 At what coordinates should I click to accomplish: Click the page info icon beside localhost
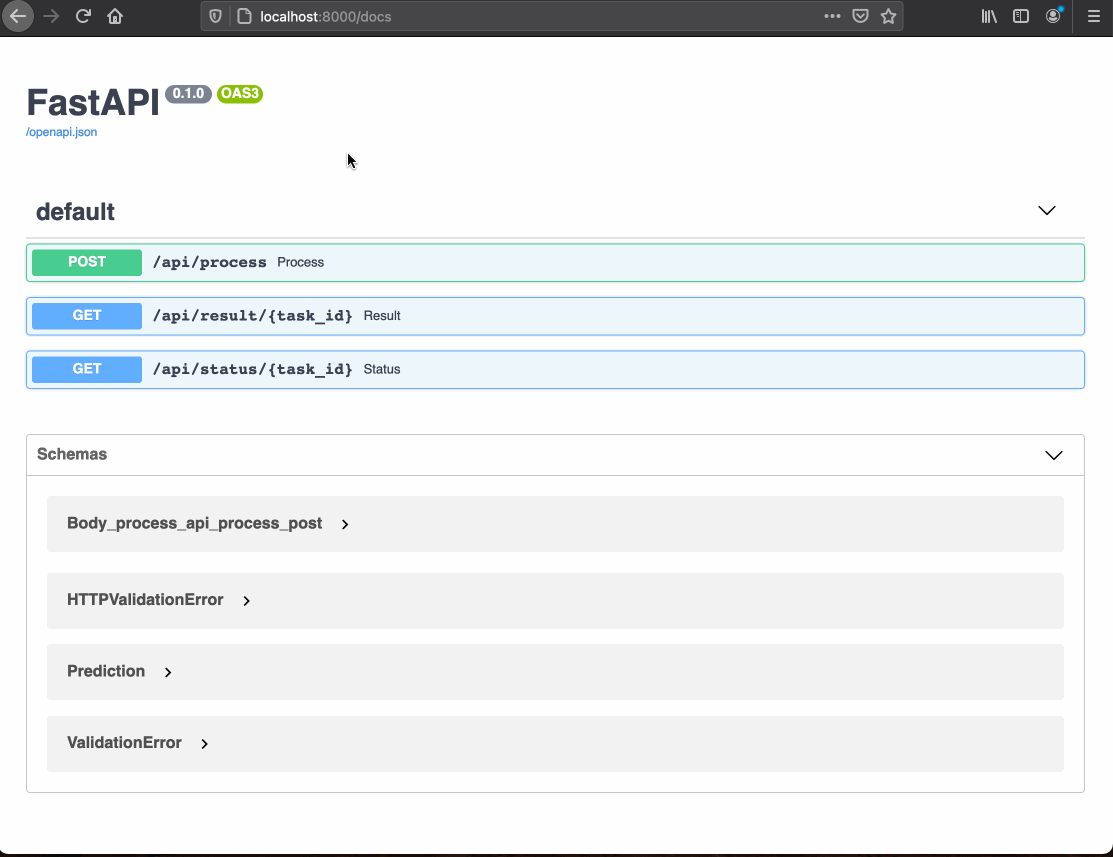pyautogui.click(x=244, y=16)
